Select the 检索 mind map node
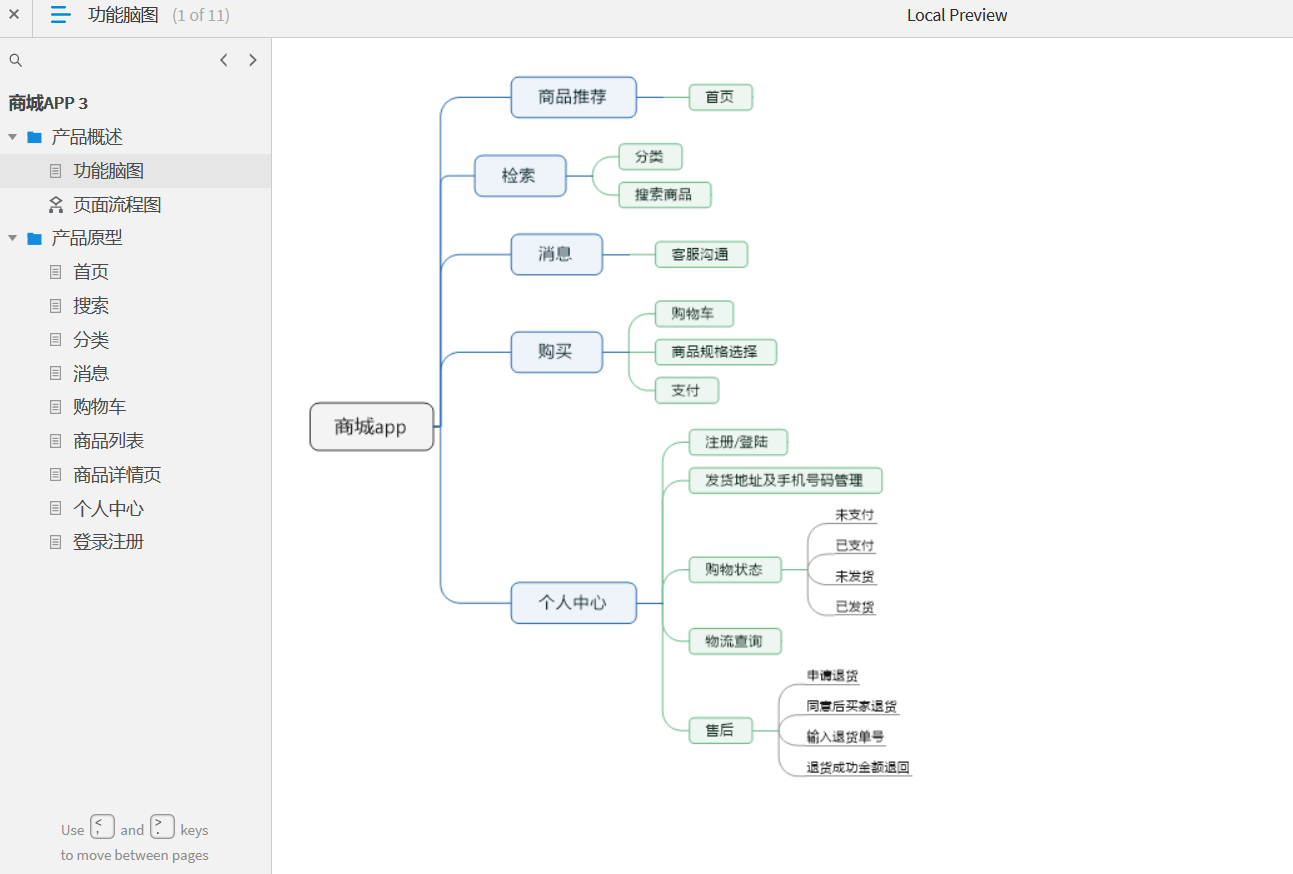Screen dimensions: 1293x874 tap(520, 176)
